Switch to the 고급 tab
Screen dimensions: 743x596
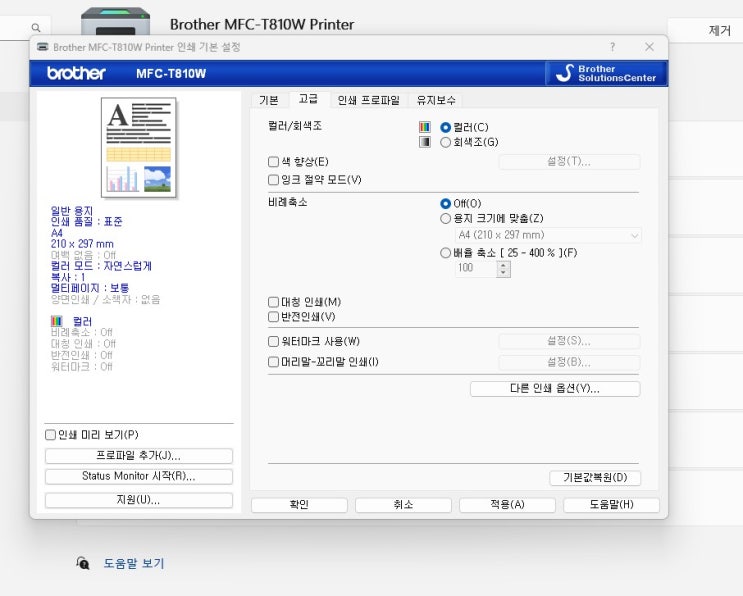coord(308,99)
